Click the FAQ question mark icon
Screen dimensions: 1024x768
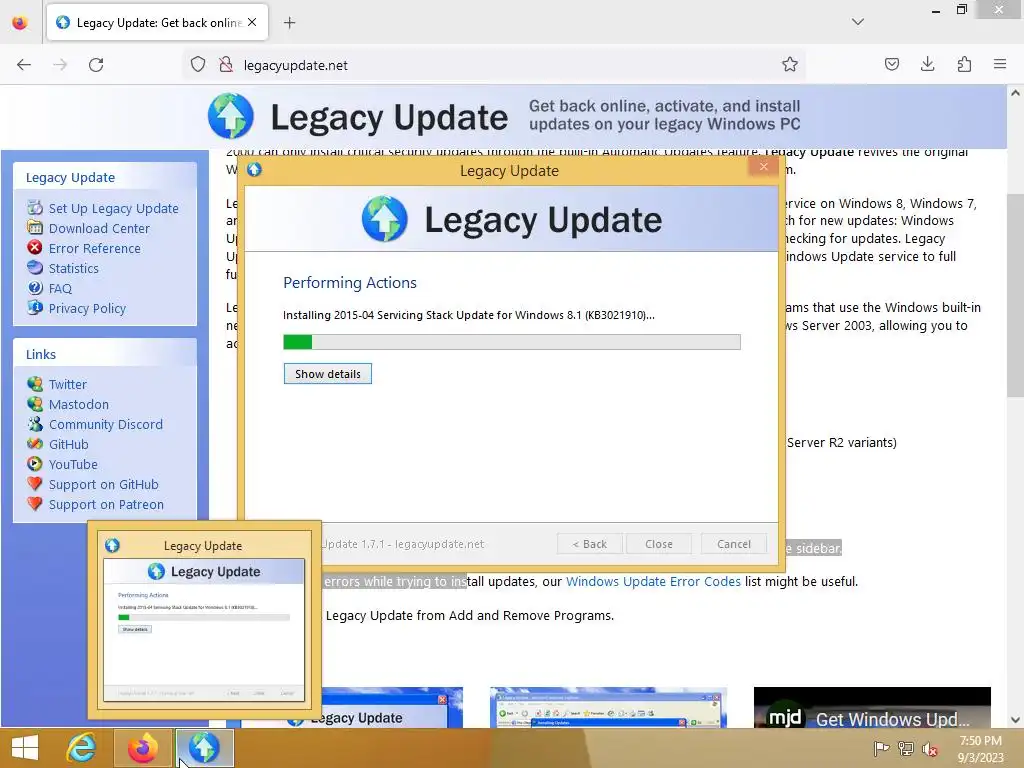[35, 287]
